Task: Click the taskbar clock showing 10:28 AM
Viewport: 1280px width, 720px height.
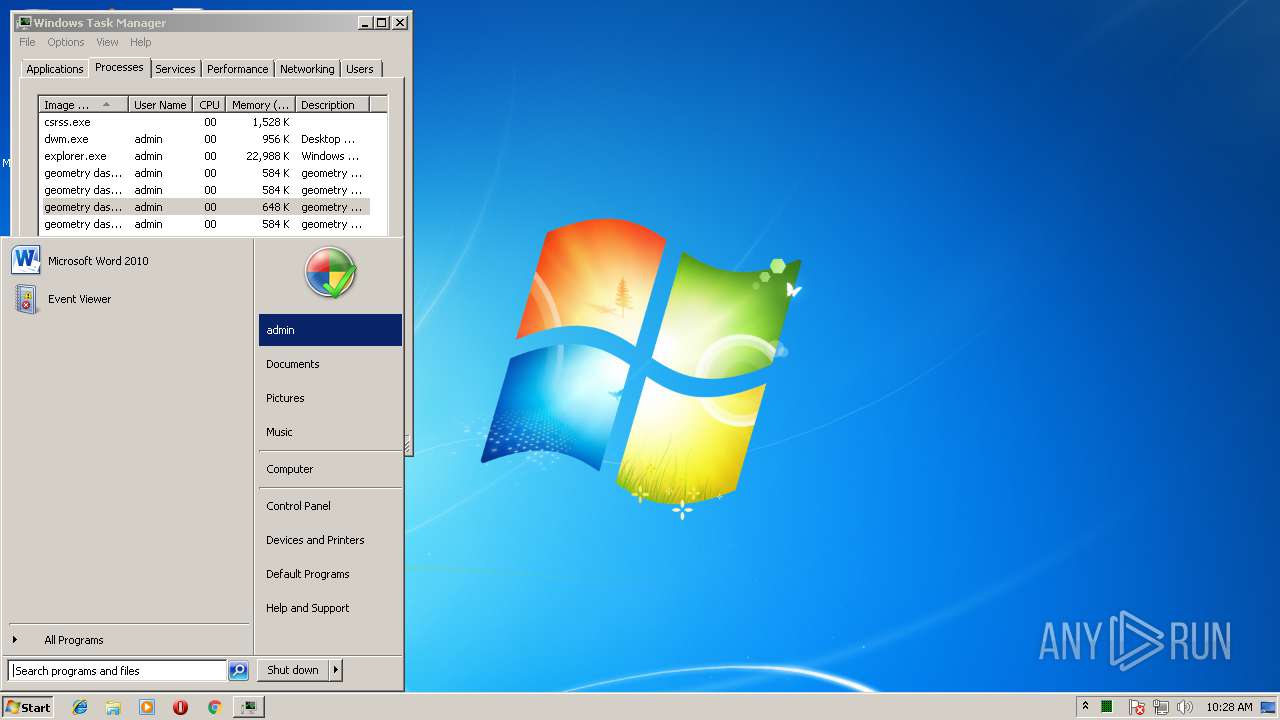Action: (1229, 707)
